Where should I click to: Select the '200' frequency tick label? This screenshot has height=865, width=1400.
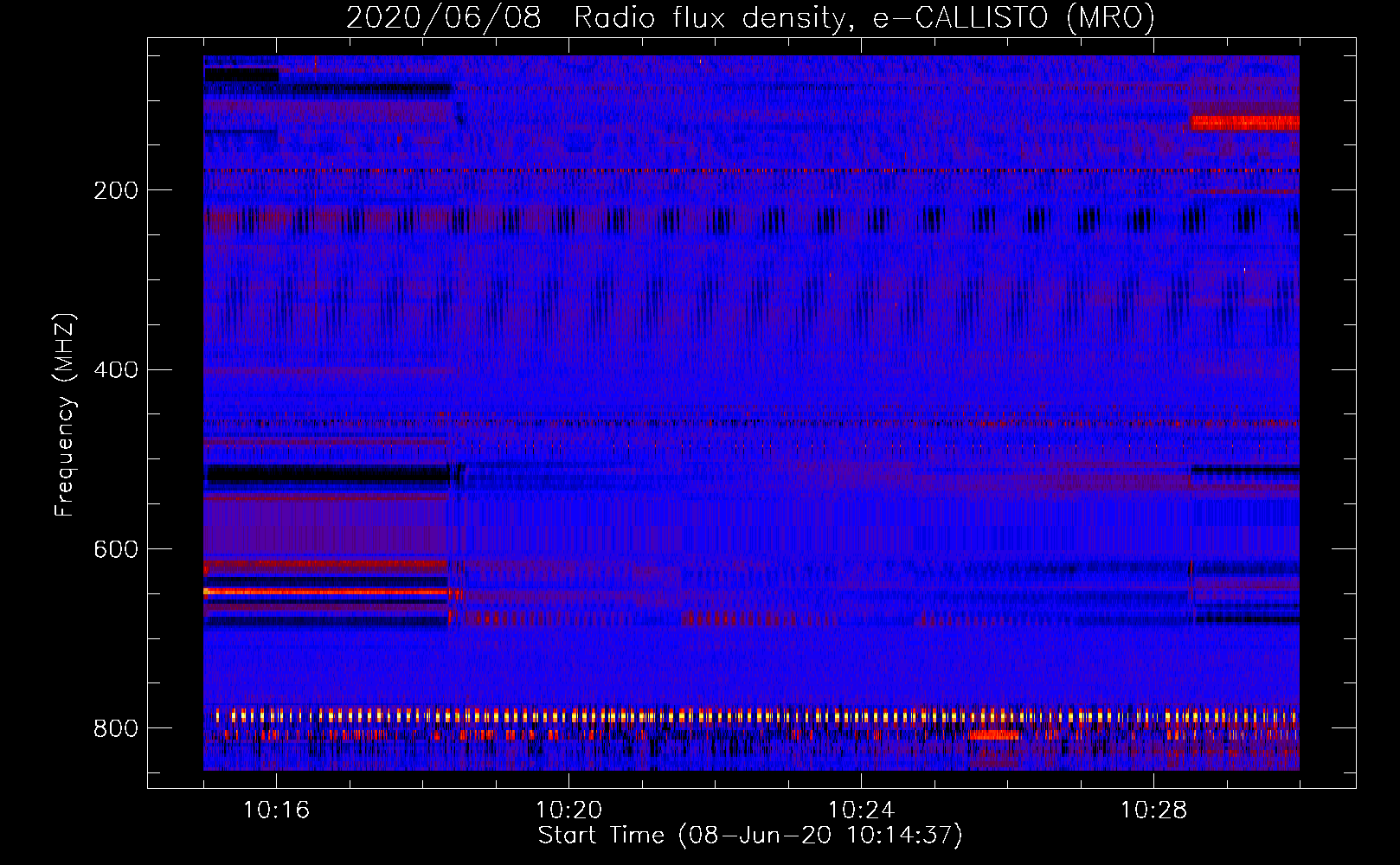tap(116, 190)
